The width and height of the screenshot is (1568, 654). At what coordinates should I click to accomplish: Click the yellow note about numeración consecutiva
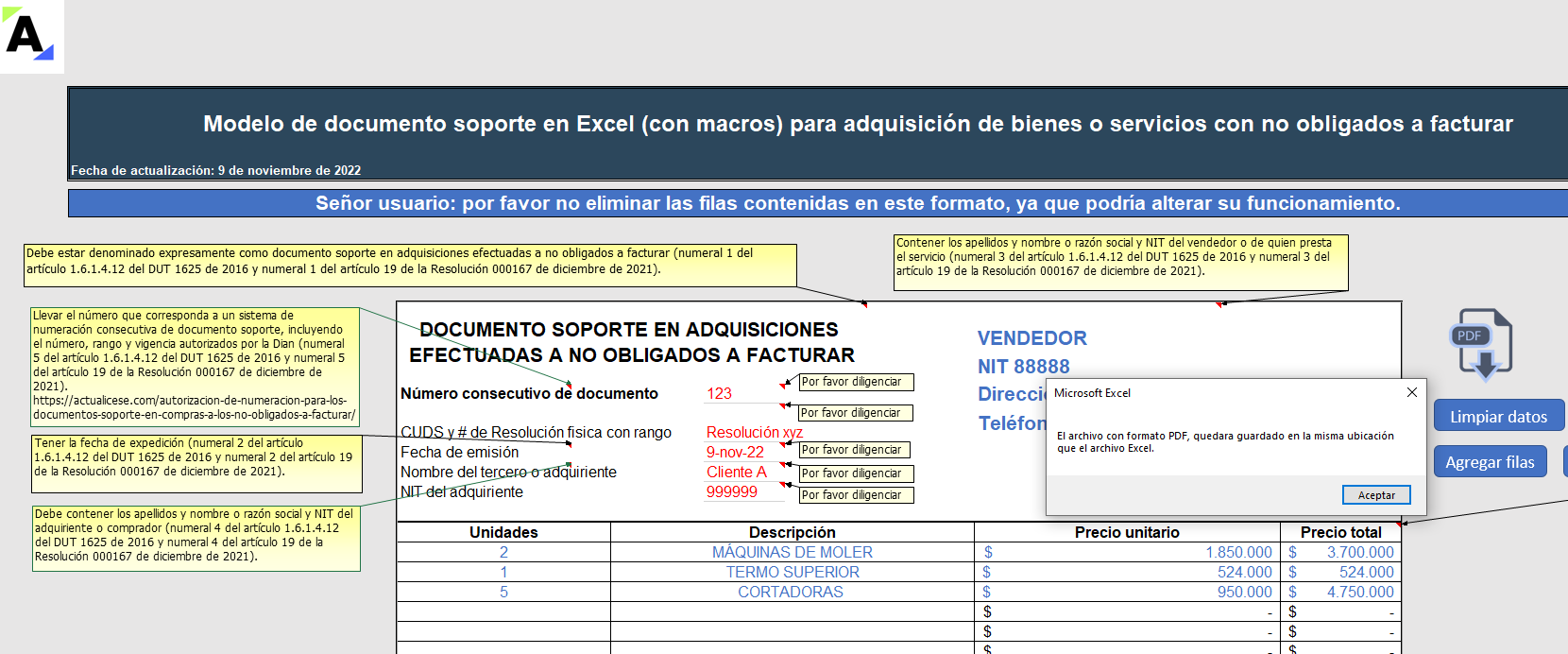click(x=196, y=367)
